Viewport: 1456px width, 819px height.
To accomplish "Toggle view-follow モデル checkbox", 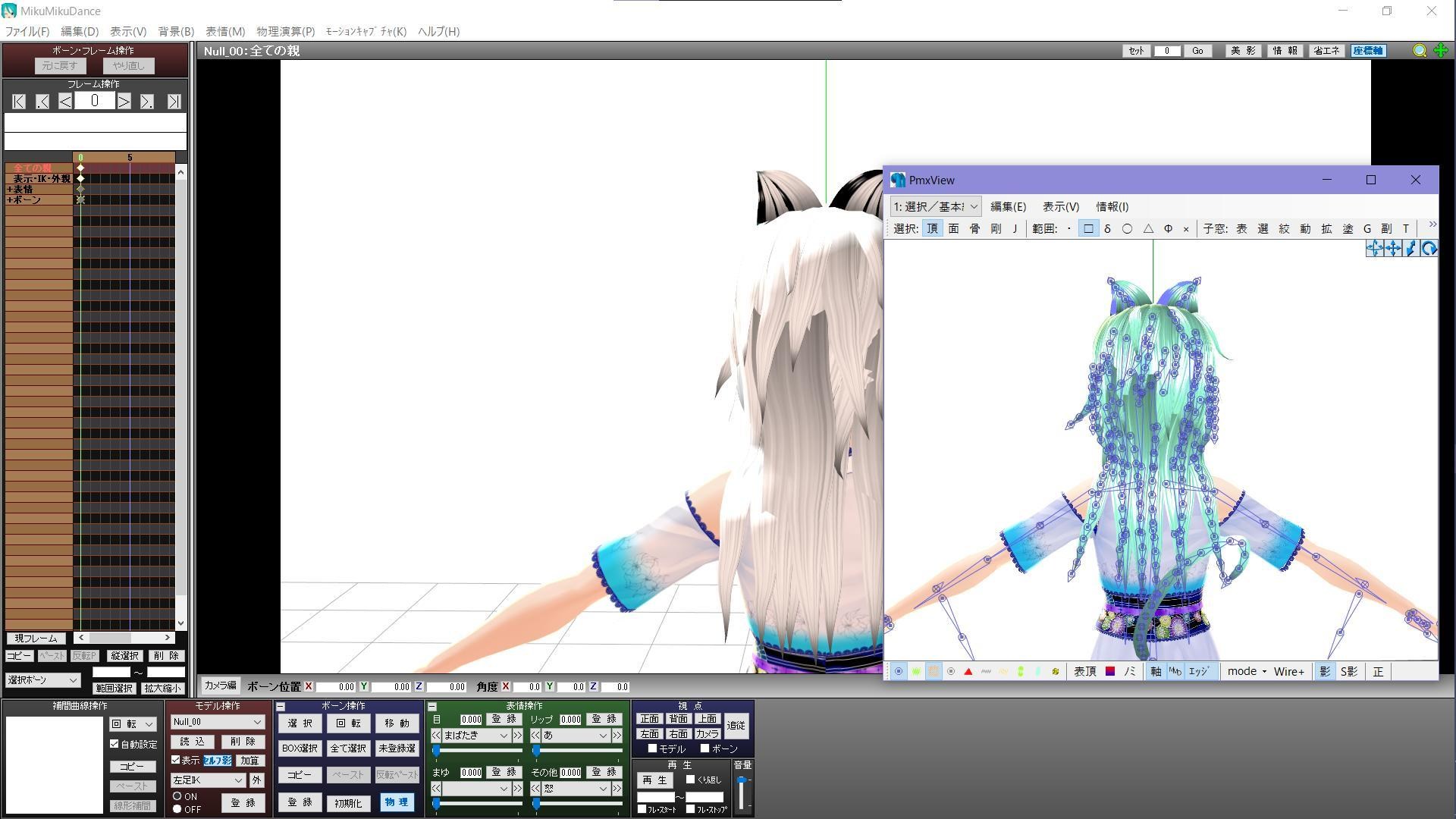I will [652, 748].
